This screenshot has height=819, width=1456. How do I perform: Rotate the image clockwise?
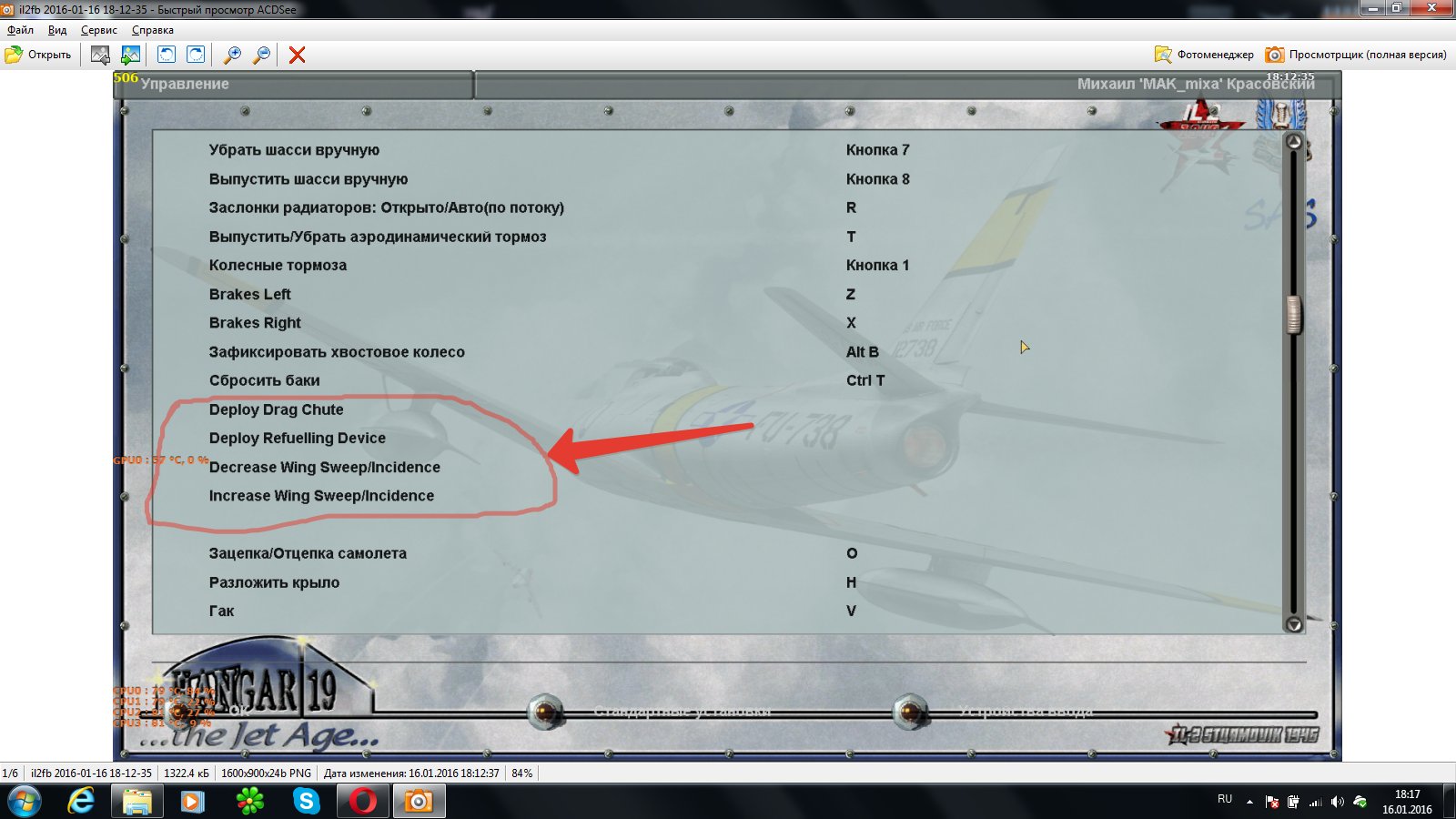196,55
